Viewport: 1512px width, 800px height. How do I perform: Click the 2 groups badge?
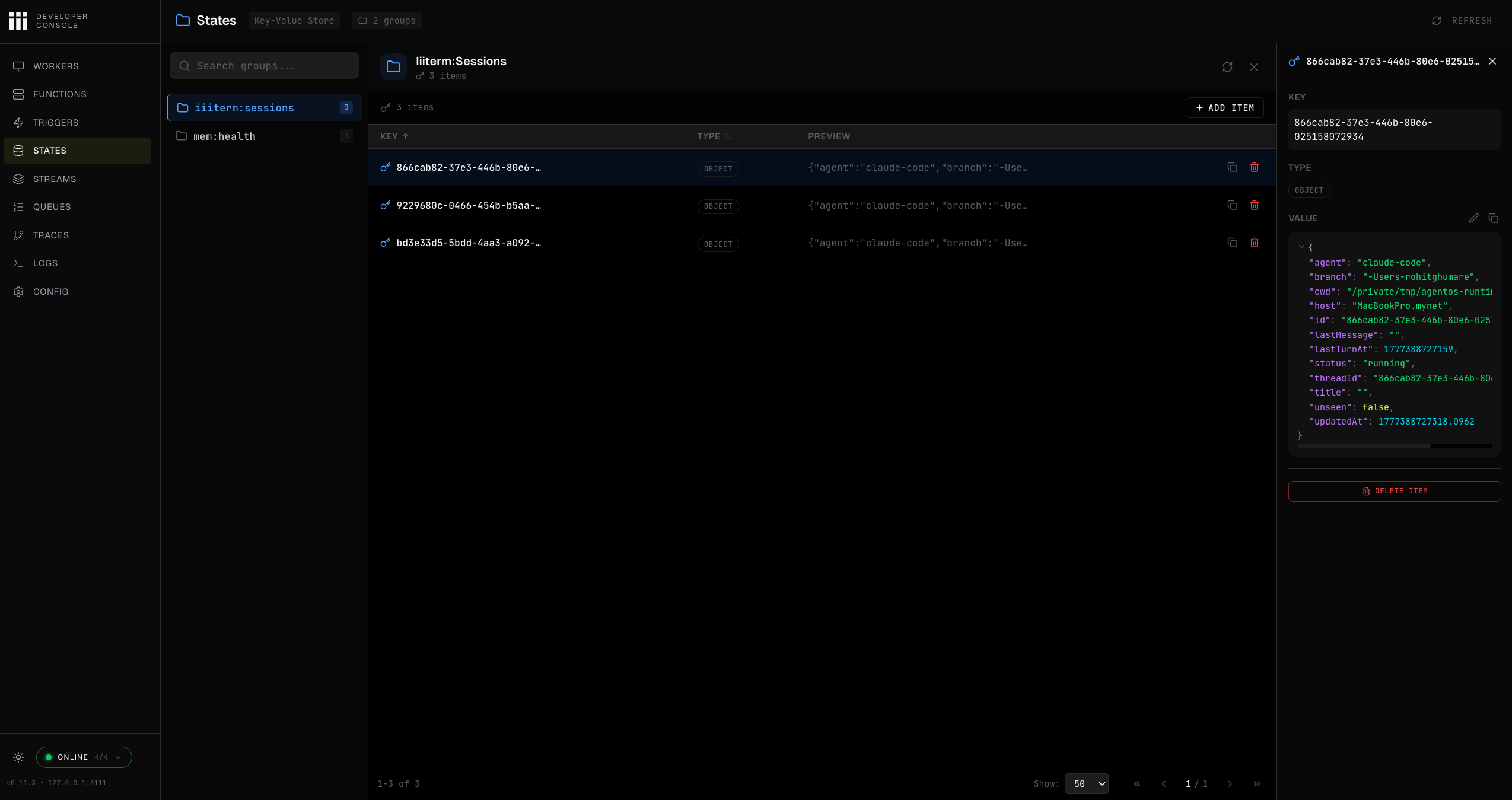click(x=387, y=21)
